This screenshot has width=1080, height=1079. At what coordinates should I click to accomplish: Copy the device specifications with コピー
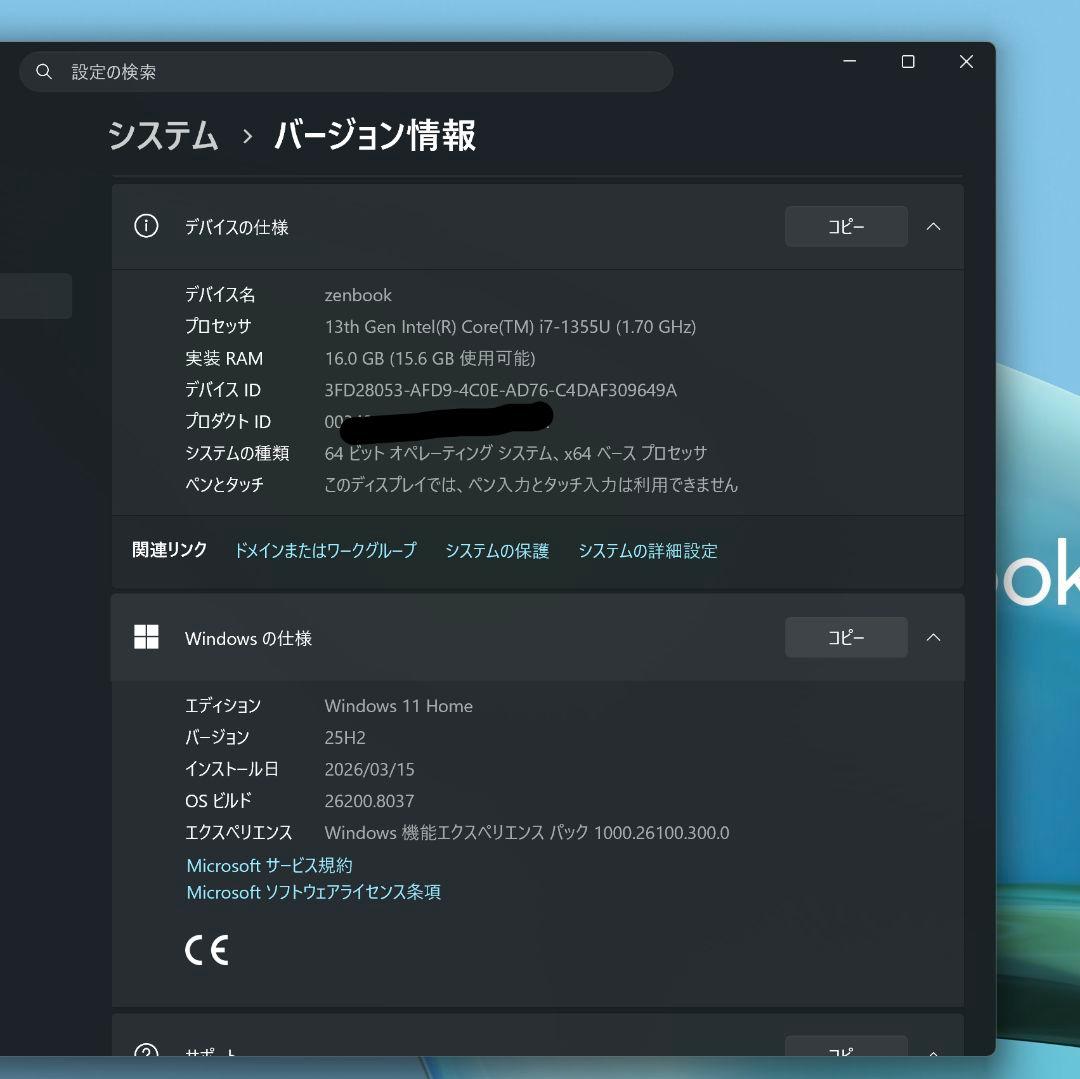tap(845, 226)
